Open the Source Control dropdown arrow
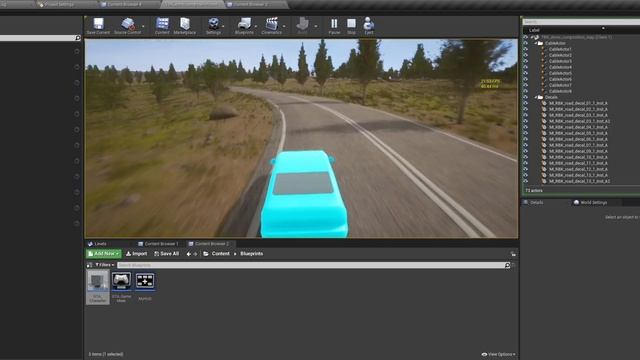Screen dimensions: 640x360 [143, 26]
